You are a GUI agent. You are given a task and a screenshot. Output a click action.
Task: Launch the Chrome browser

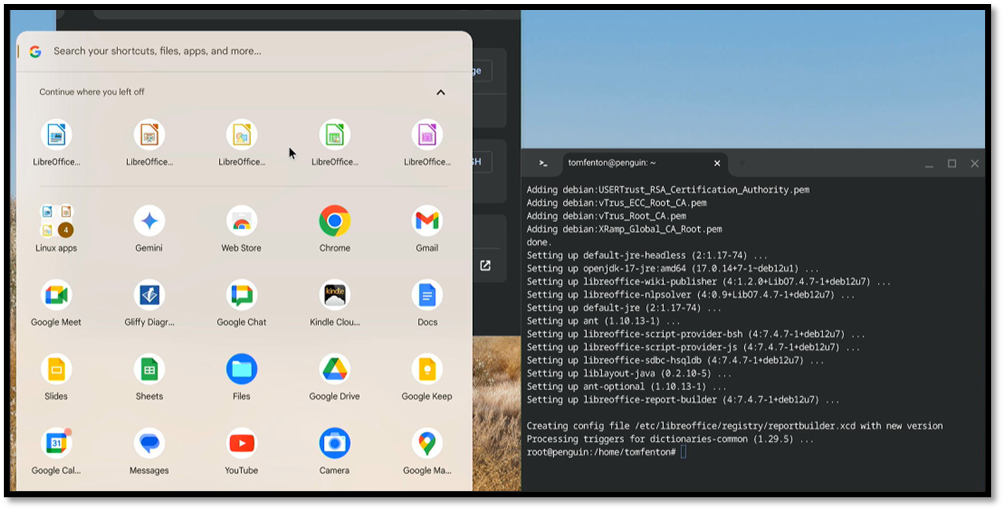pyautogui.click(x=334, y=221)
